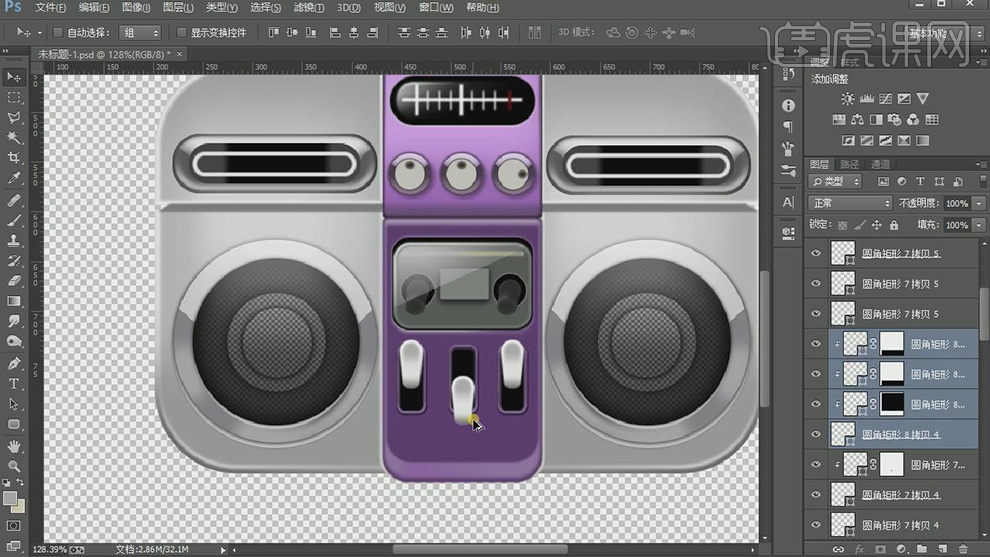This screenshot has height=557, width=990.
Task: Choose the Horizontal Type tool
Action: click(14, 384)
